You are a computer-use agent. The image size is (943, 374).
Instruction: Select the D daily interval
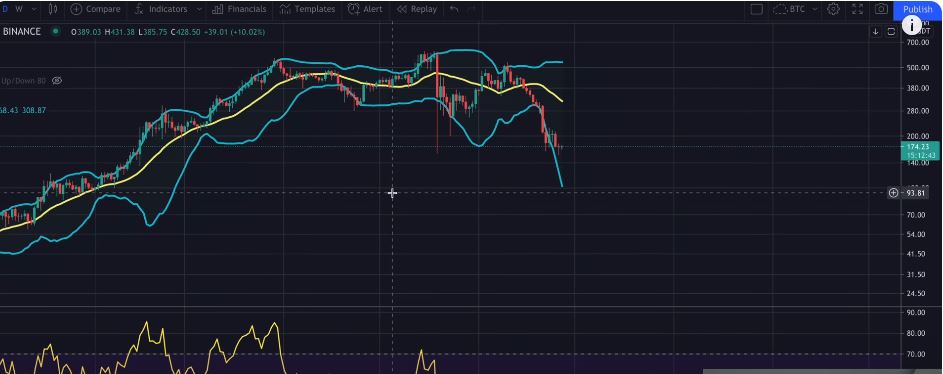5,9
